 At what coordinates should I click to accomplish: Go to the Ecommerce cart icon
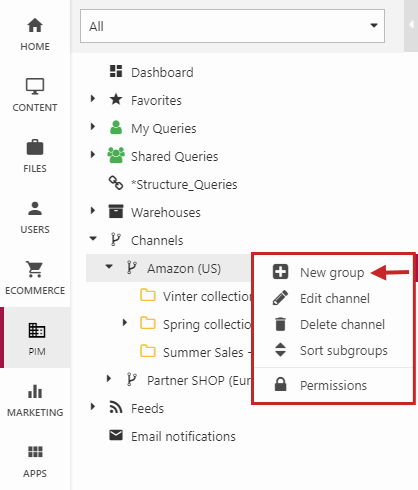click(x=35, y=269)
